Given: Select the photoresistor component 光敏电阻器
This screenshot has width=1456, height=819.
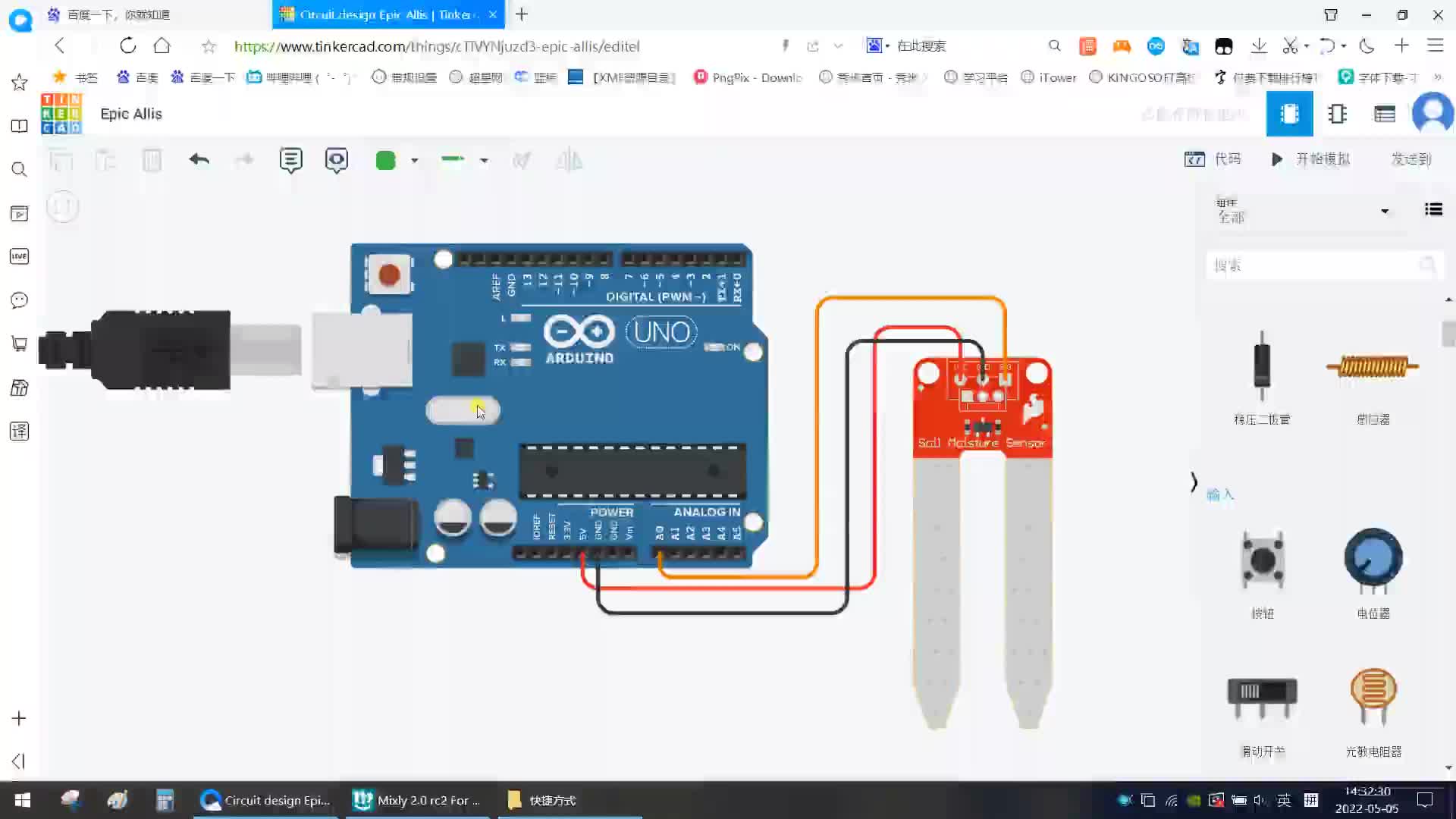Looking at the screenshot, I should tap(1373, 713).
